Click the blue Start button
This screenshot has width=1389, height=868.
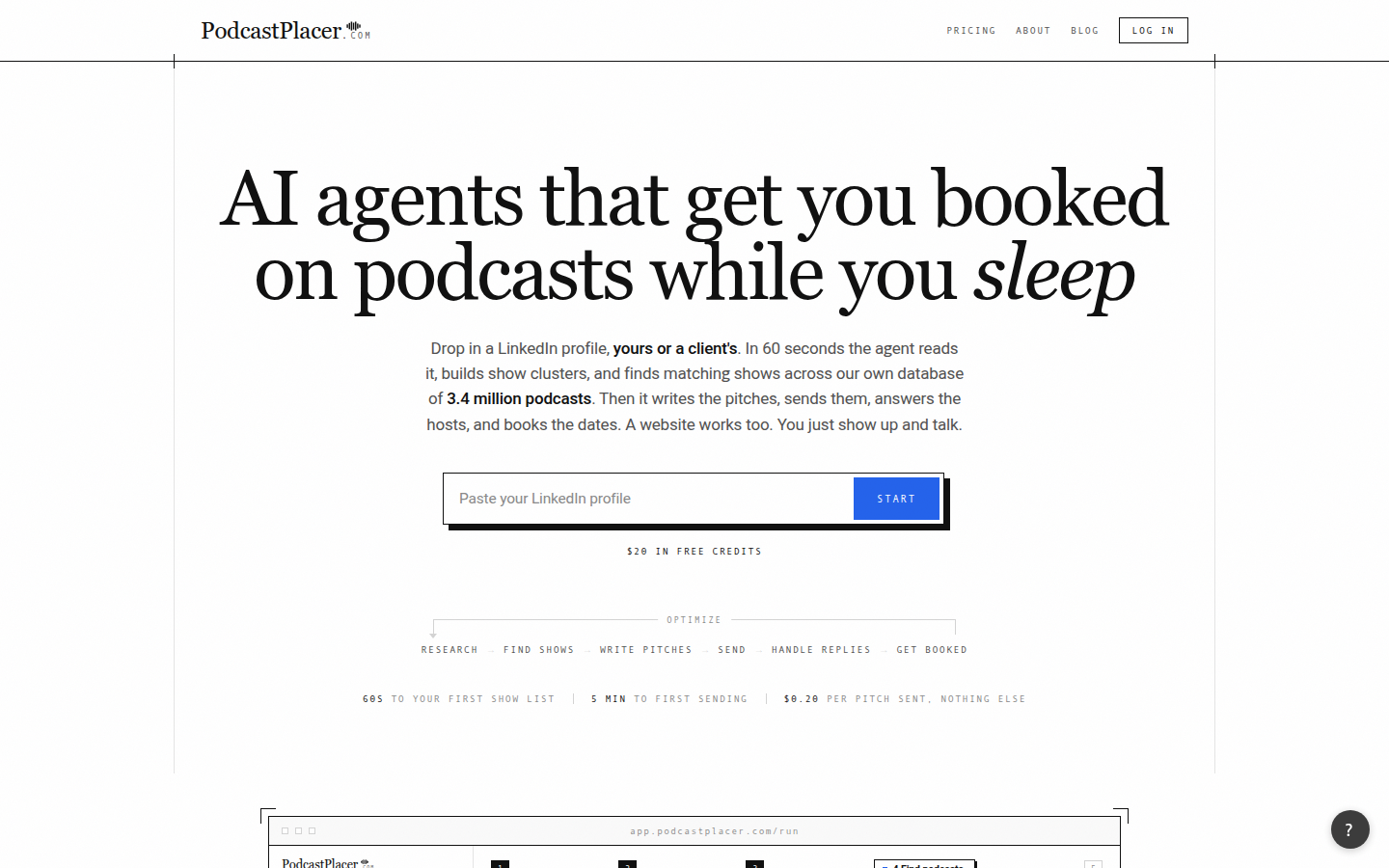[896, 499]
